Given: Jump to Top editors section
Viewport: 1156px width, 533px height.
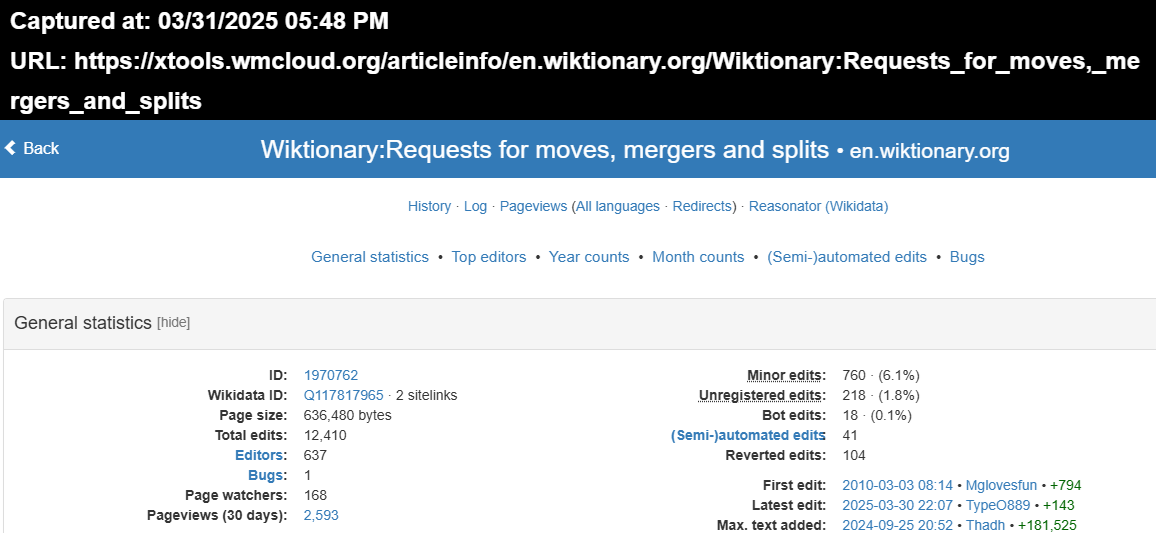Looking at the screenshot, I should [x=489, y=257].
